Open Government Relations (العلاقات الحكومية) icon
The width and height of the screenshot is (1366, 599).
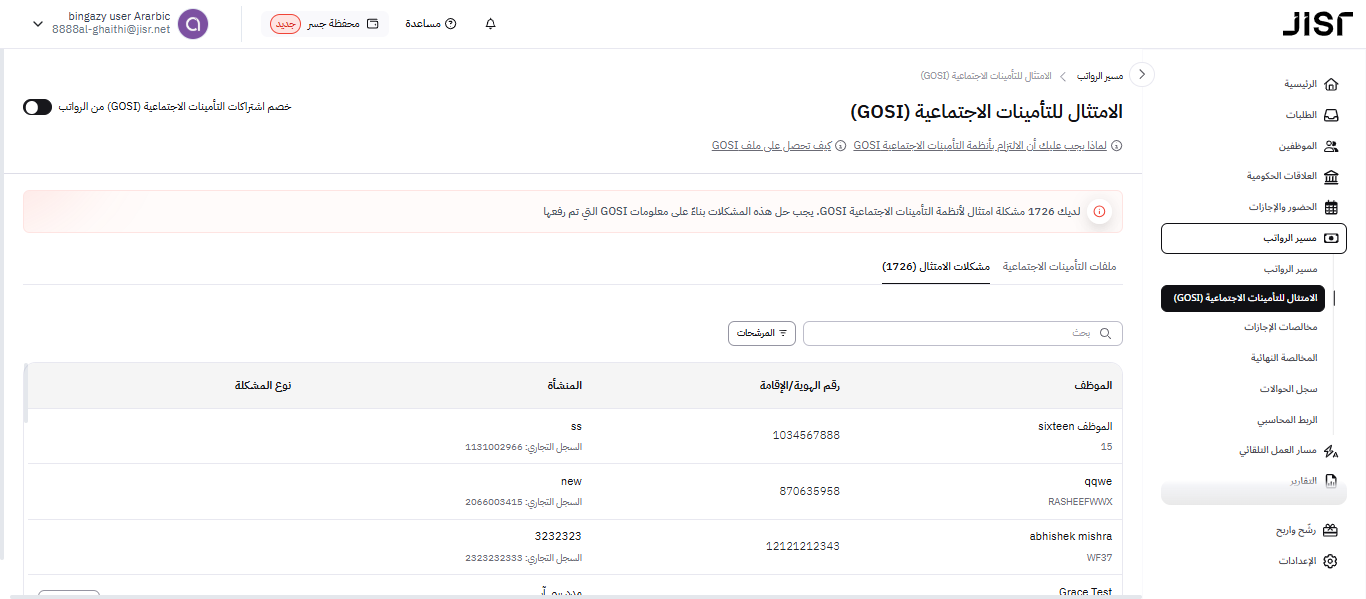click(x=1330, y=177)
